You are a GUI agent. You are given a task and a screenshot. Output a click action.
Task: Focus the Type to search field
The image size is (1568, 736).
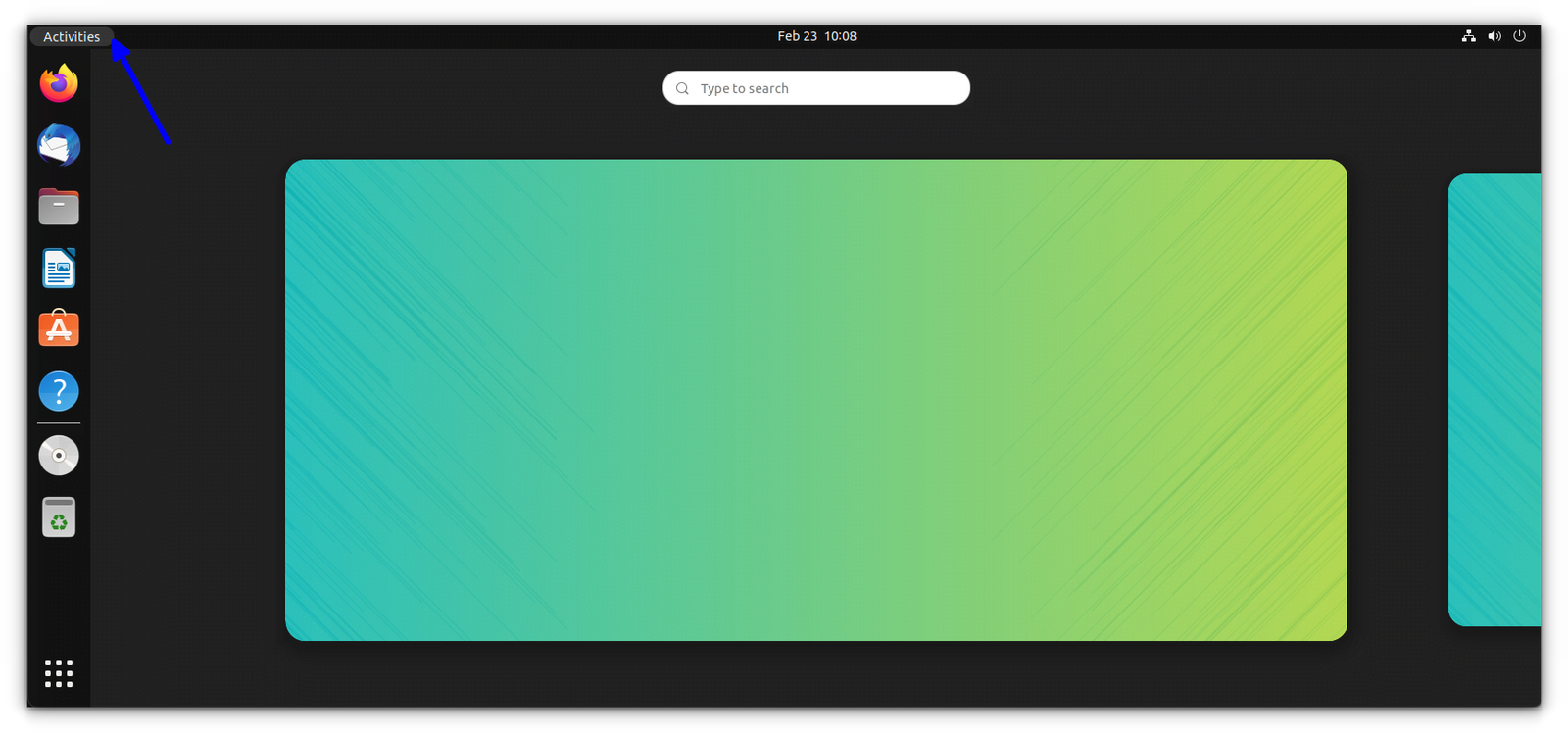[816, 88]
